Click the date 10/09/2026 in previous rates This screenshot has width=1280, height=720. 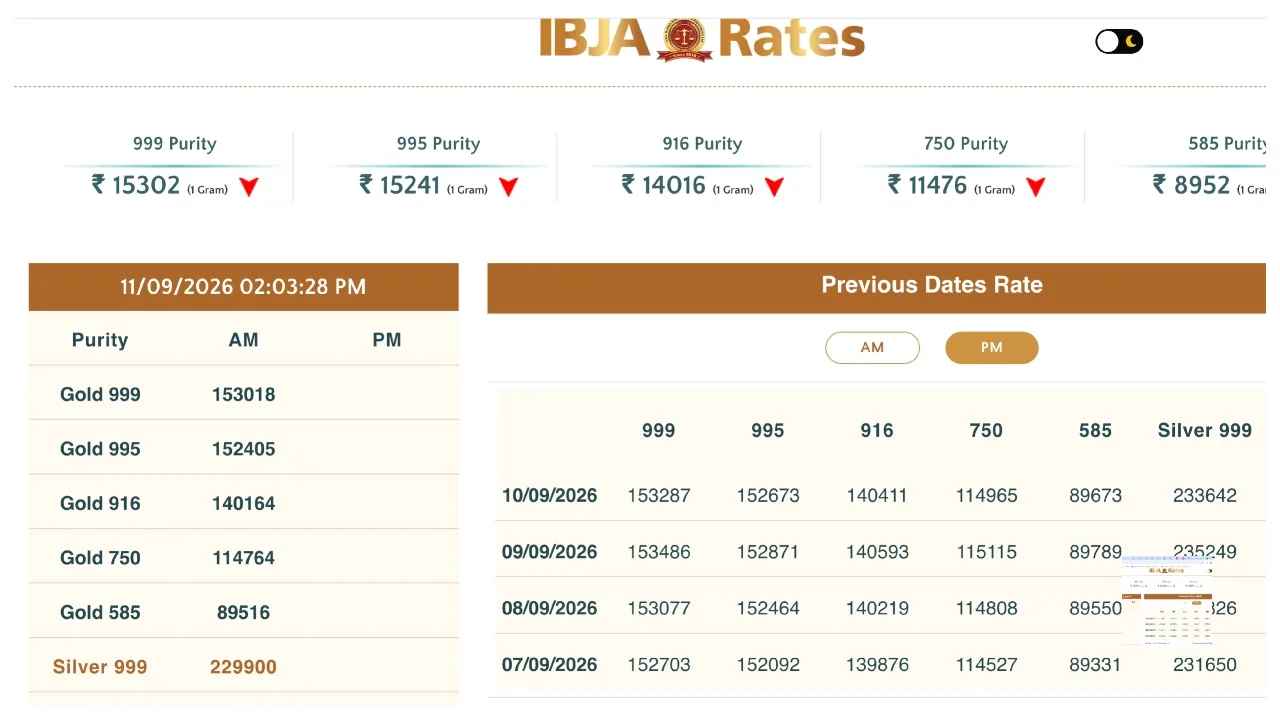550,496
